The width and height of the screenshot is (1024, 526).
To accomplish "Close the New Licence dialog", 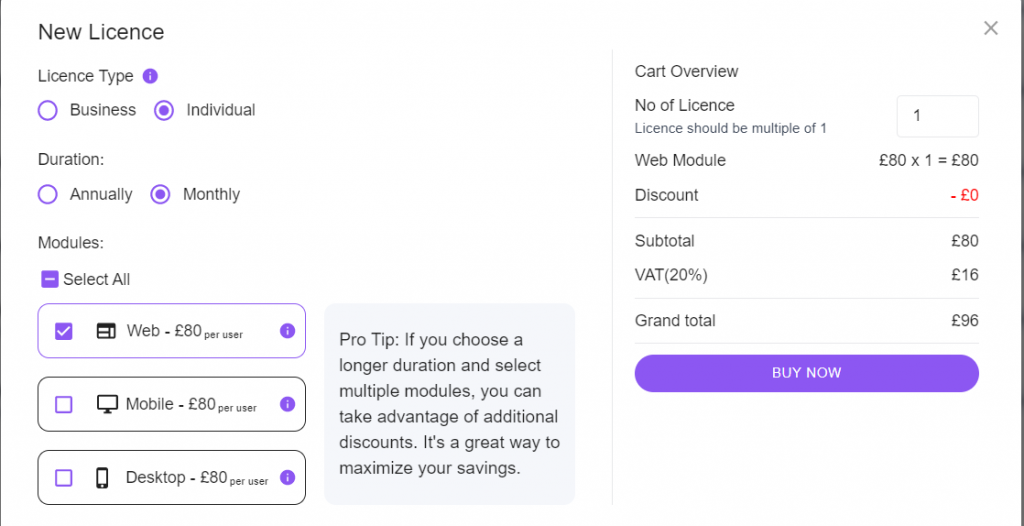I will click(x=991, y=28).
